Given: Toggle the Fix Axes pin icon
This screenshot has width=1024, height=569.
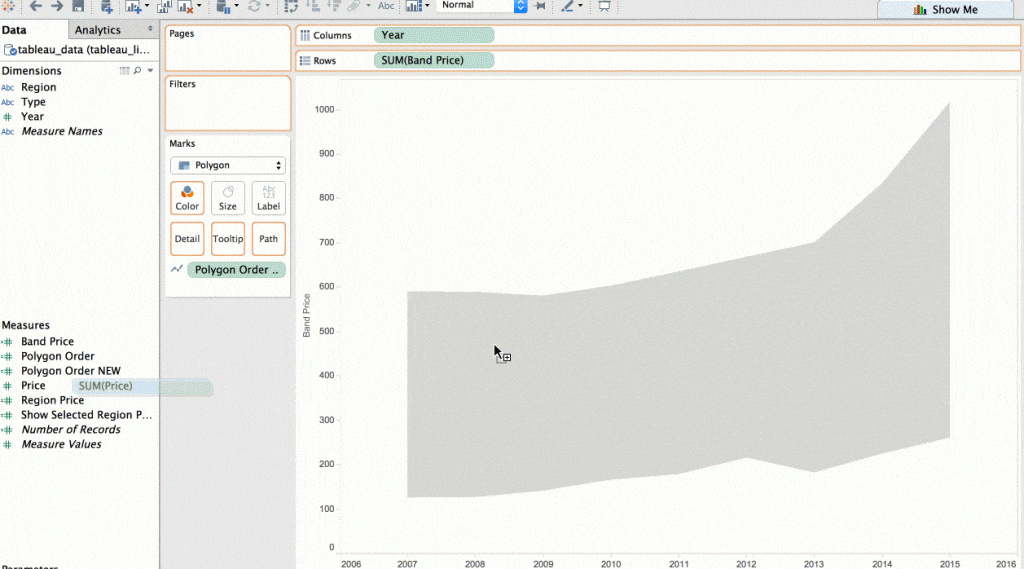Looking at the screenshot, I should [540, 6].
